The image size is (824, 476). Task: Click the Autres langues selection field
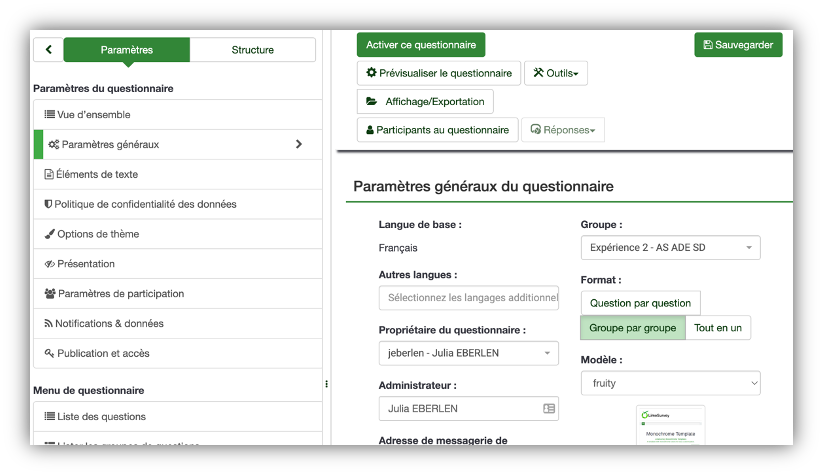[x=468, y=297]
